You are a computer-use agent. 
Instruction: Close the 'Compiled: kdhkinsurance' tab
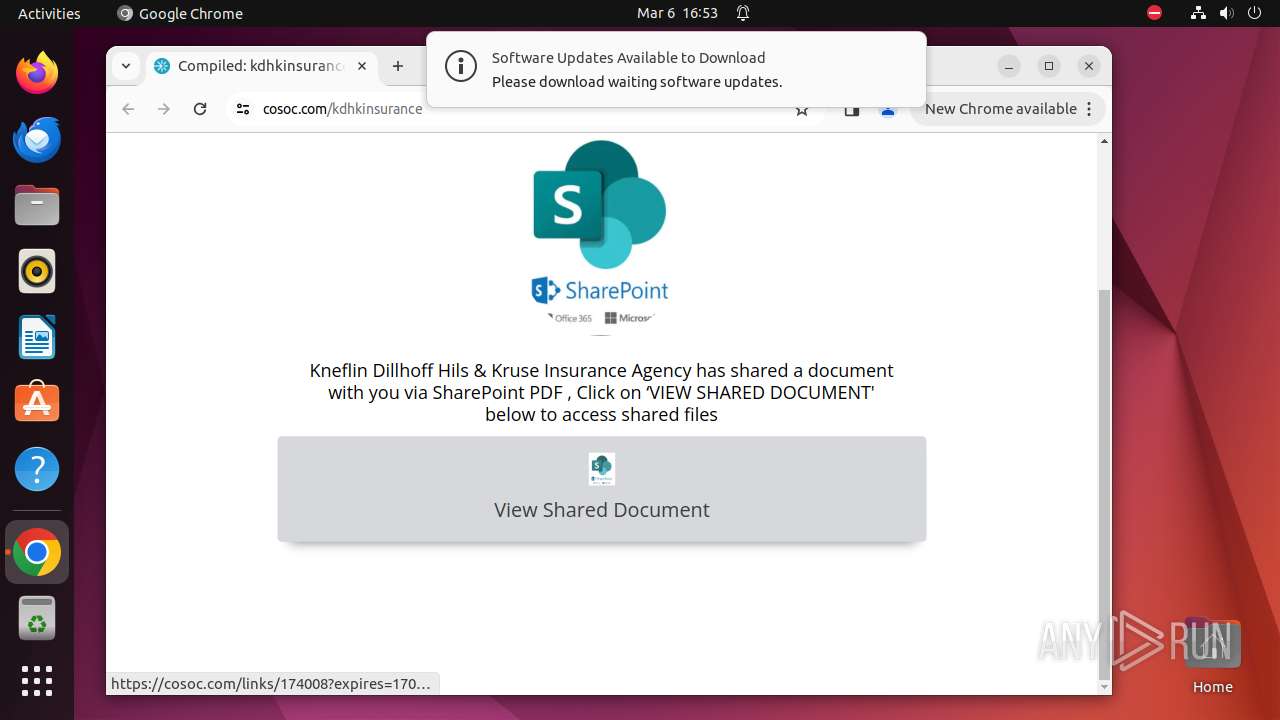(x=362, y=66)
